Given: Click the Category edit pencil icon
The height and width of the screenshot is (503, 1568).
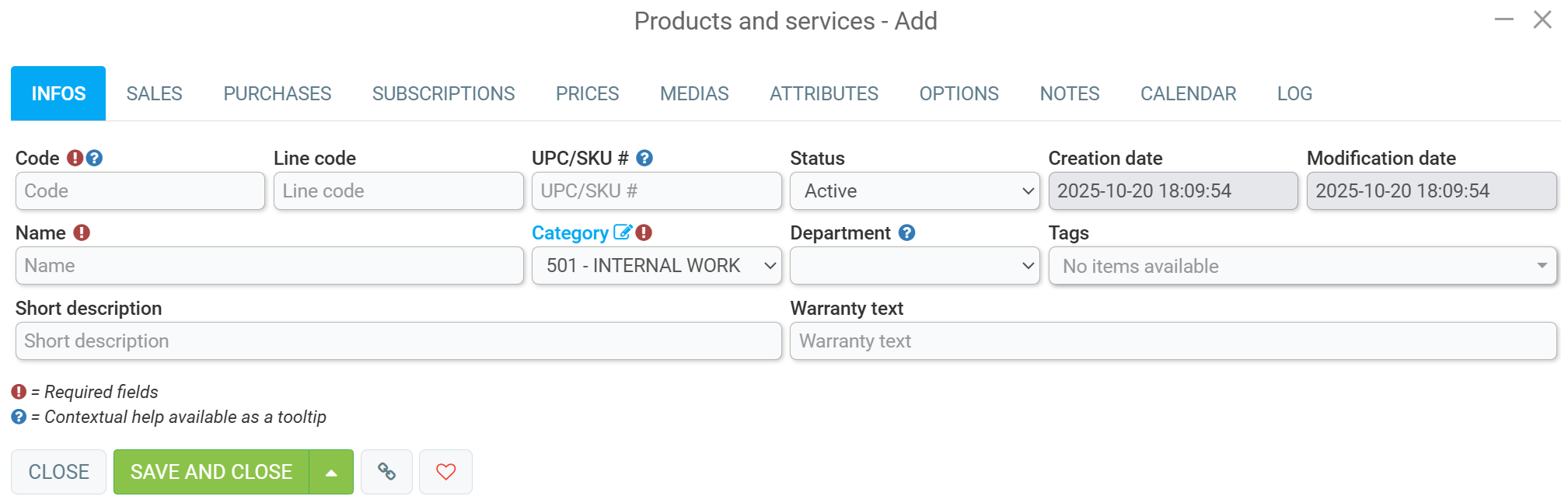Looking at the screenshot, I should [622, 232].
